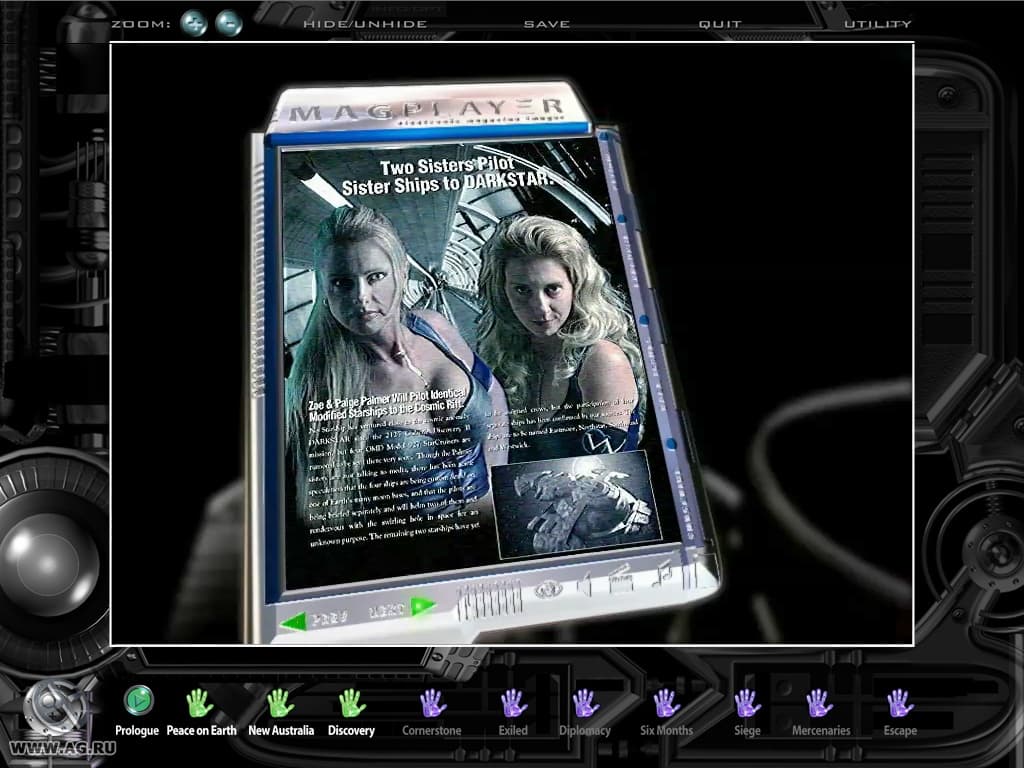Select the New Australia hand icon

[281, 703]
